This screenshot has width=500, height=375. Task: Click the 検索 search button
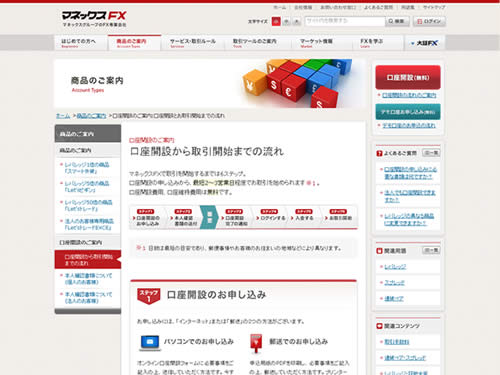(397, 21)
